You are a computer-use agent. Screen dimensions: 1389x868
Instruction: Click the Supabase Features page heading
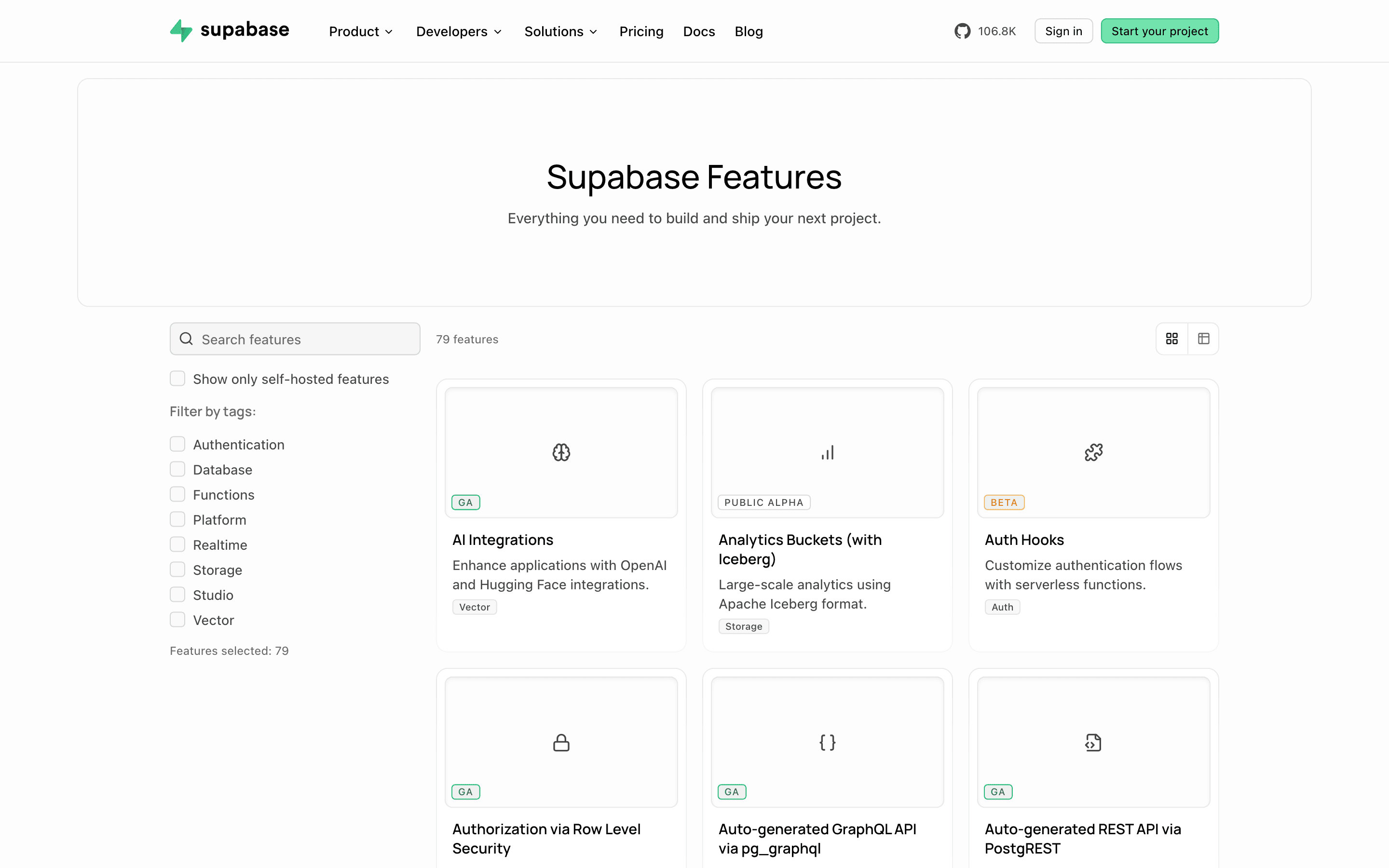point(694,177)
